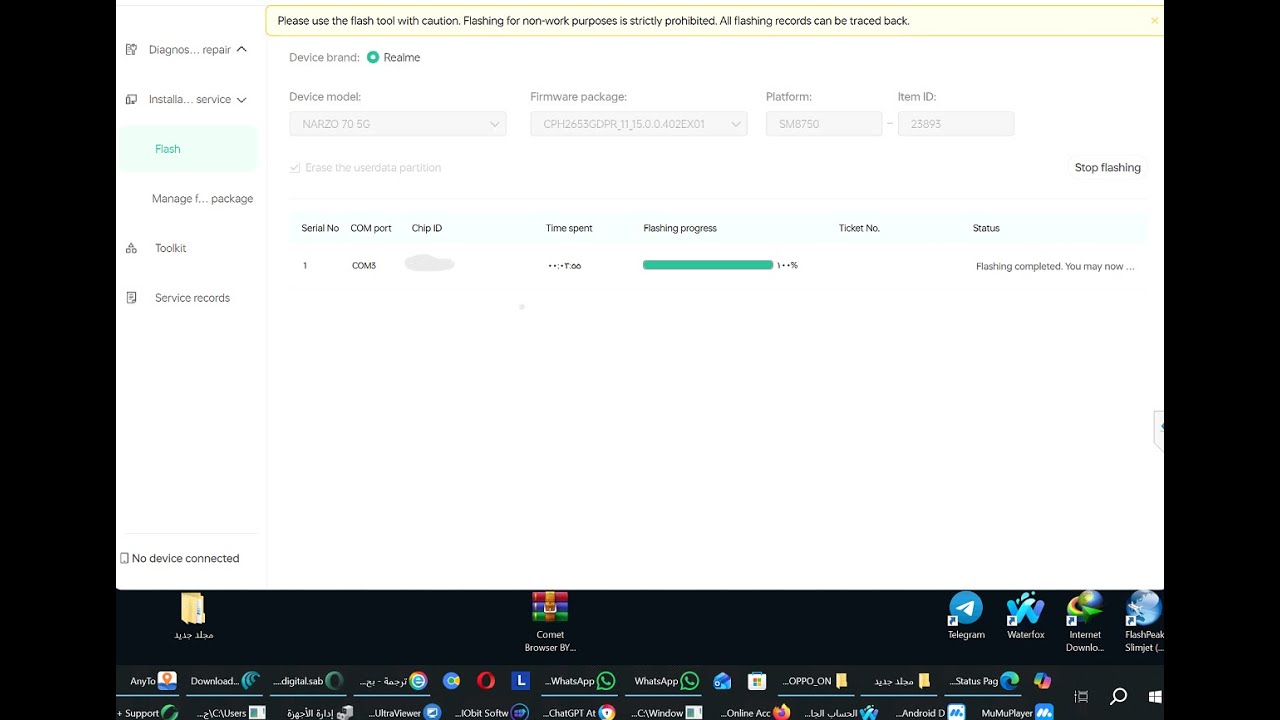Click the Item ID field 23893
This screenshot has width=1280, height=720.
(x=956, y=124)
